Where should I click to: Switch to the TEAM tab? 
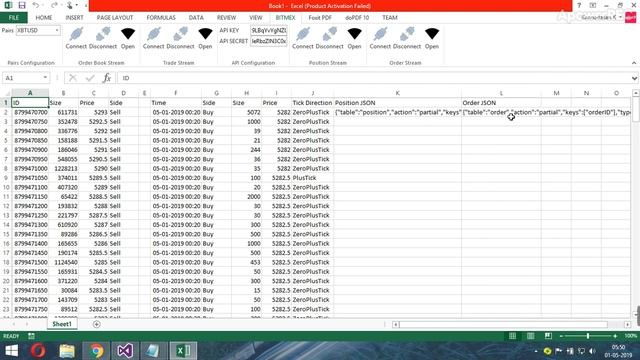(390, 18)
